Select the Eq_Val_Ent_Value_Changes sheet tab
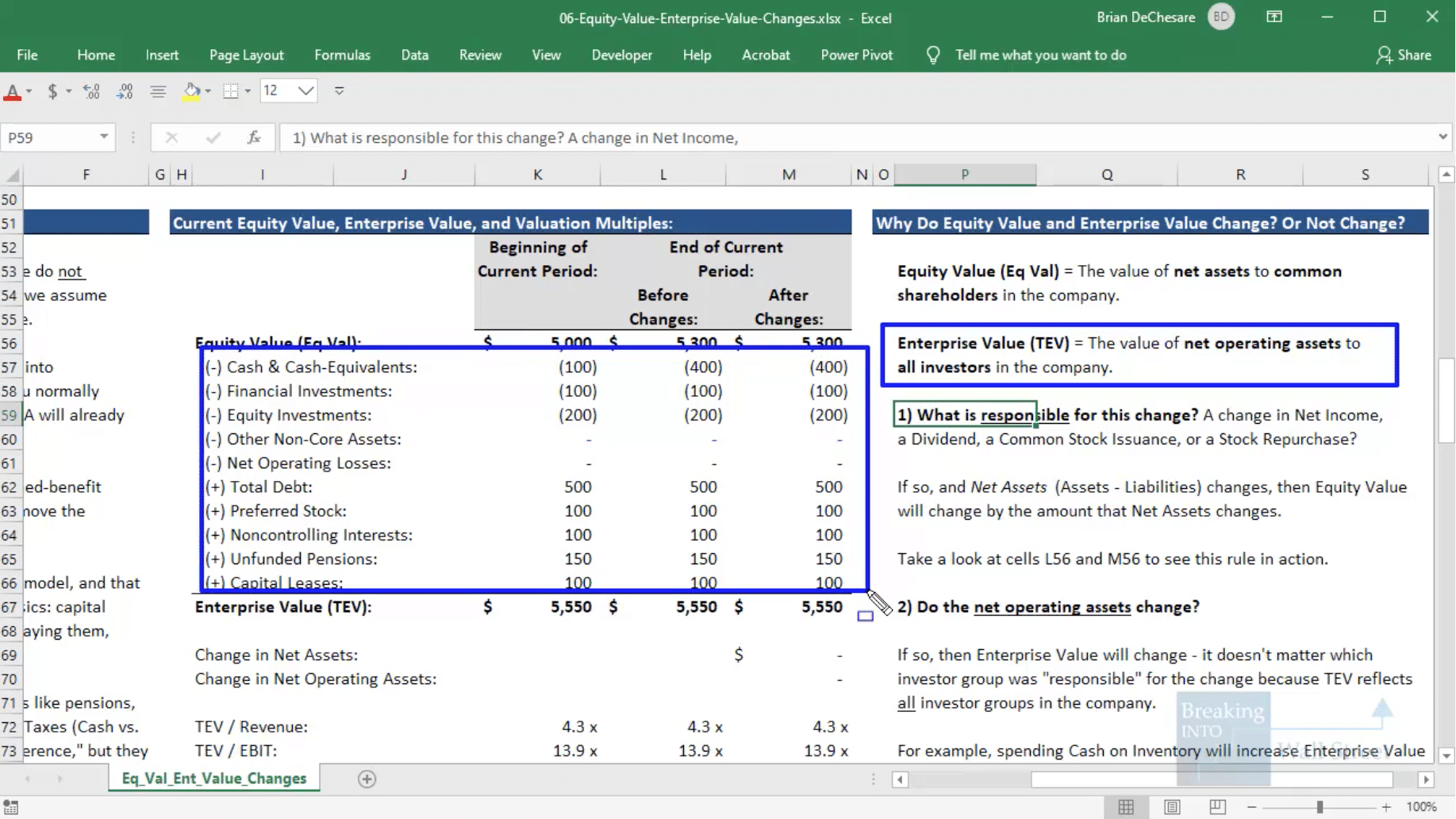 [214, 779]
